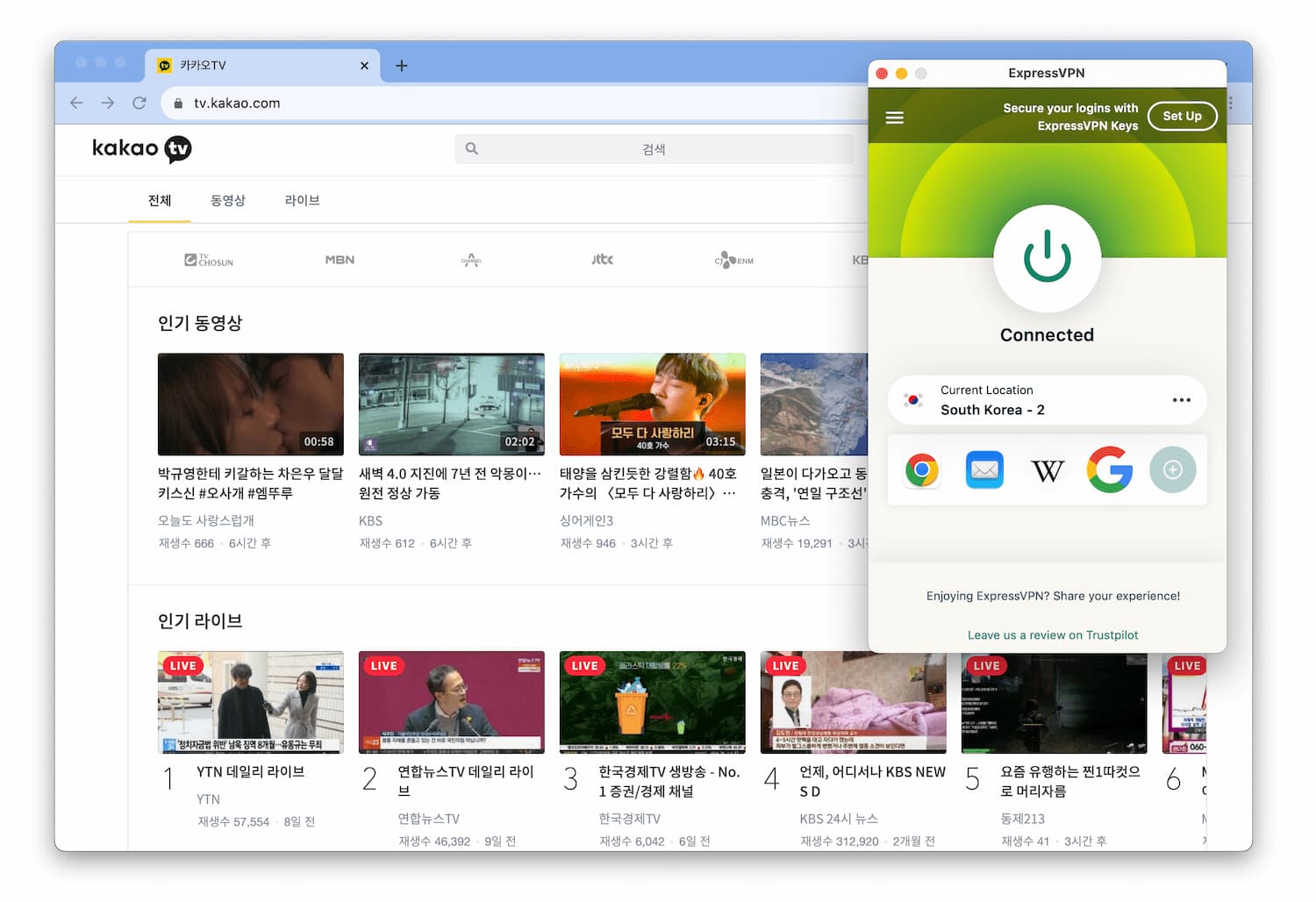Reload the tv.kakao.com page
The height and width of the screenshot is (902, 1316).
point(139,103)
